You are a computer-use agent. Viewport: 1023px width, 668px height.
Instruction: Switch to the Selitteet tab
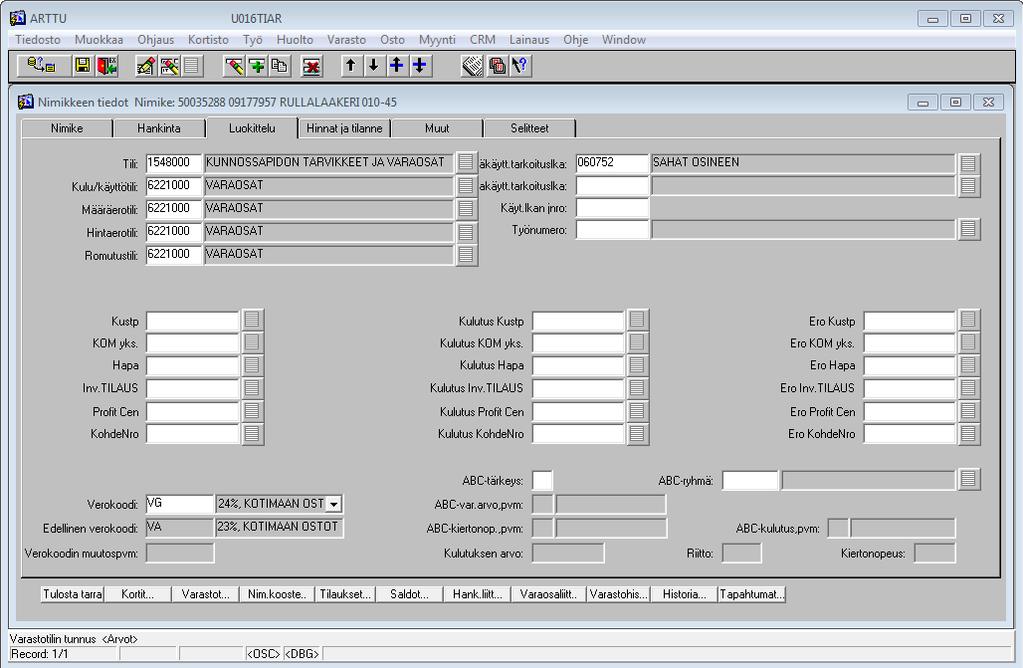[530, 129]
